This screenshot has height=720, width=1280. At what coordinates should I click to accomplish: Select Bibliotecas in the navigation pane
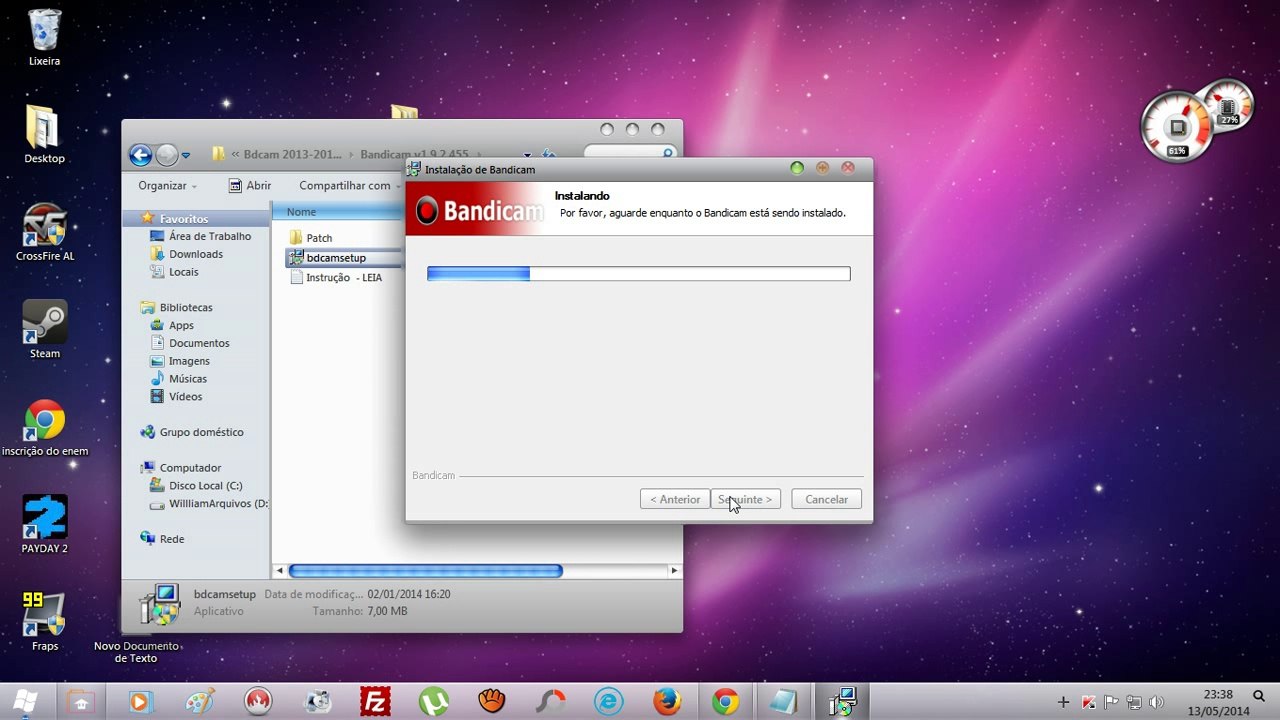[x=186, y=307]
